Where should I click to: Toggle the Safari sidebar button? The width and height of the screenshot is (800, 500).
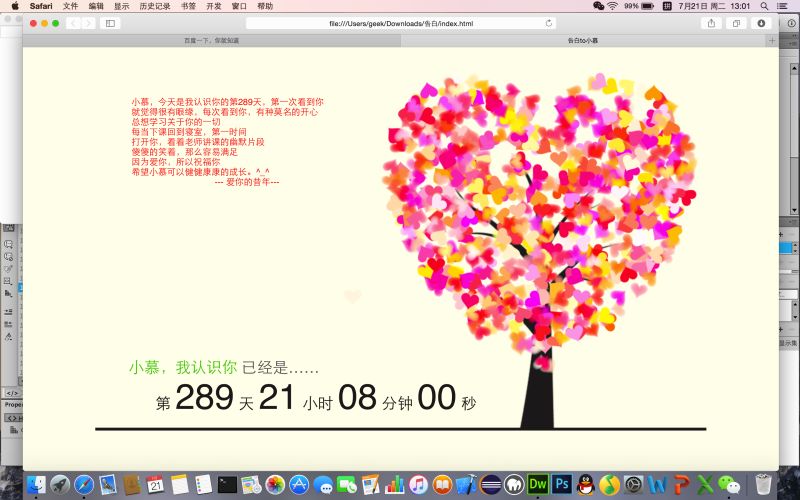pos(110,23)
